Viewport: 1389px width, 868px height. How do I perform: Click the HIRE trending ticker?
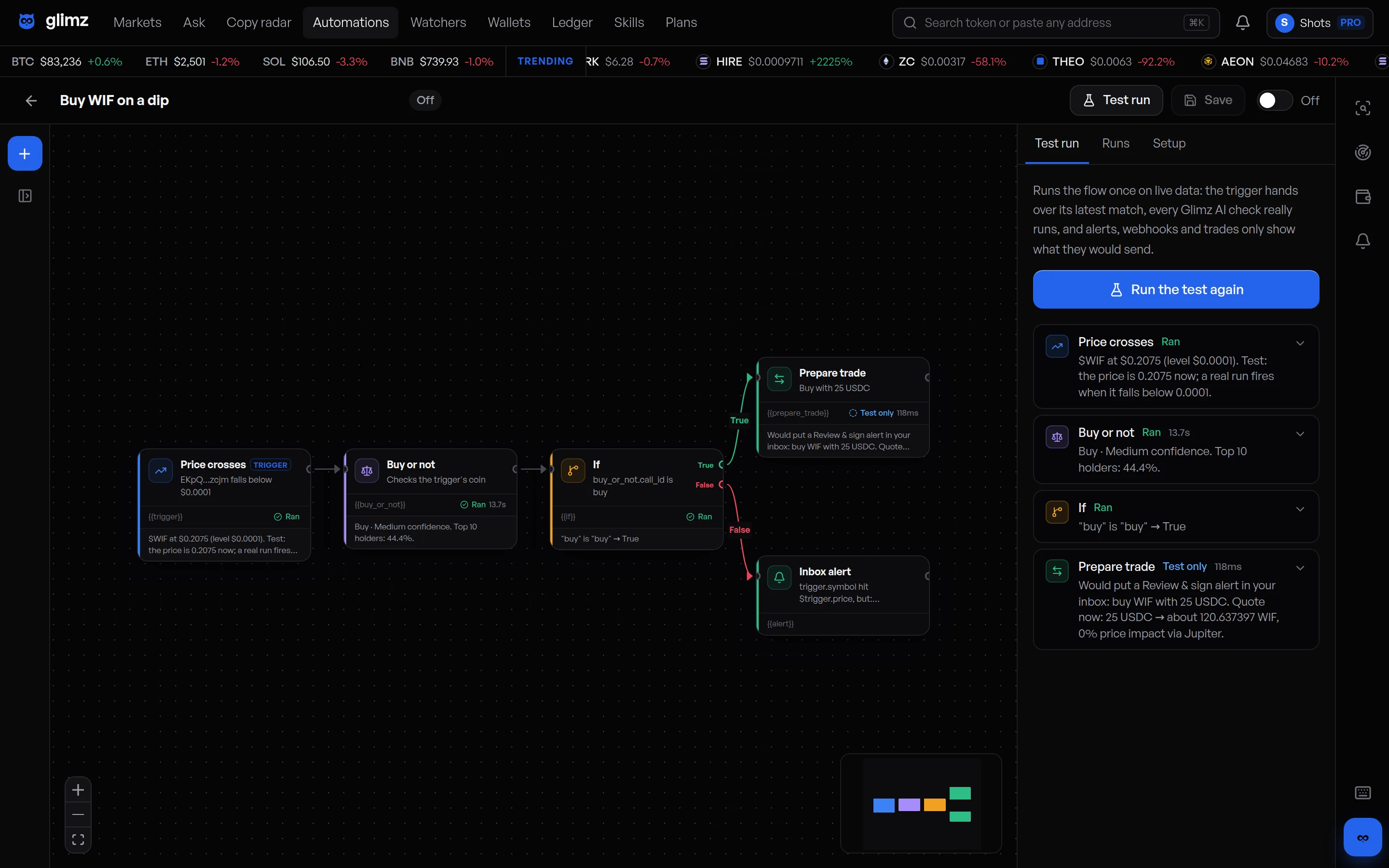click(x=774, y=61)
